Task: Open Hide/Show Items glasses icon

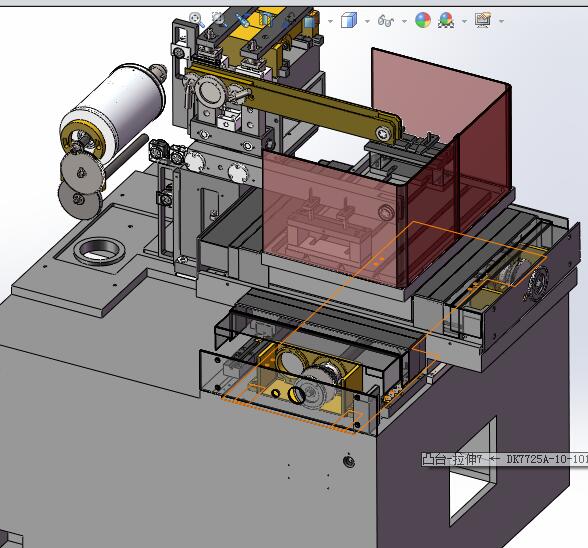Action: click(386, 21)
